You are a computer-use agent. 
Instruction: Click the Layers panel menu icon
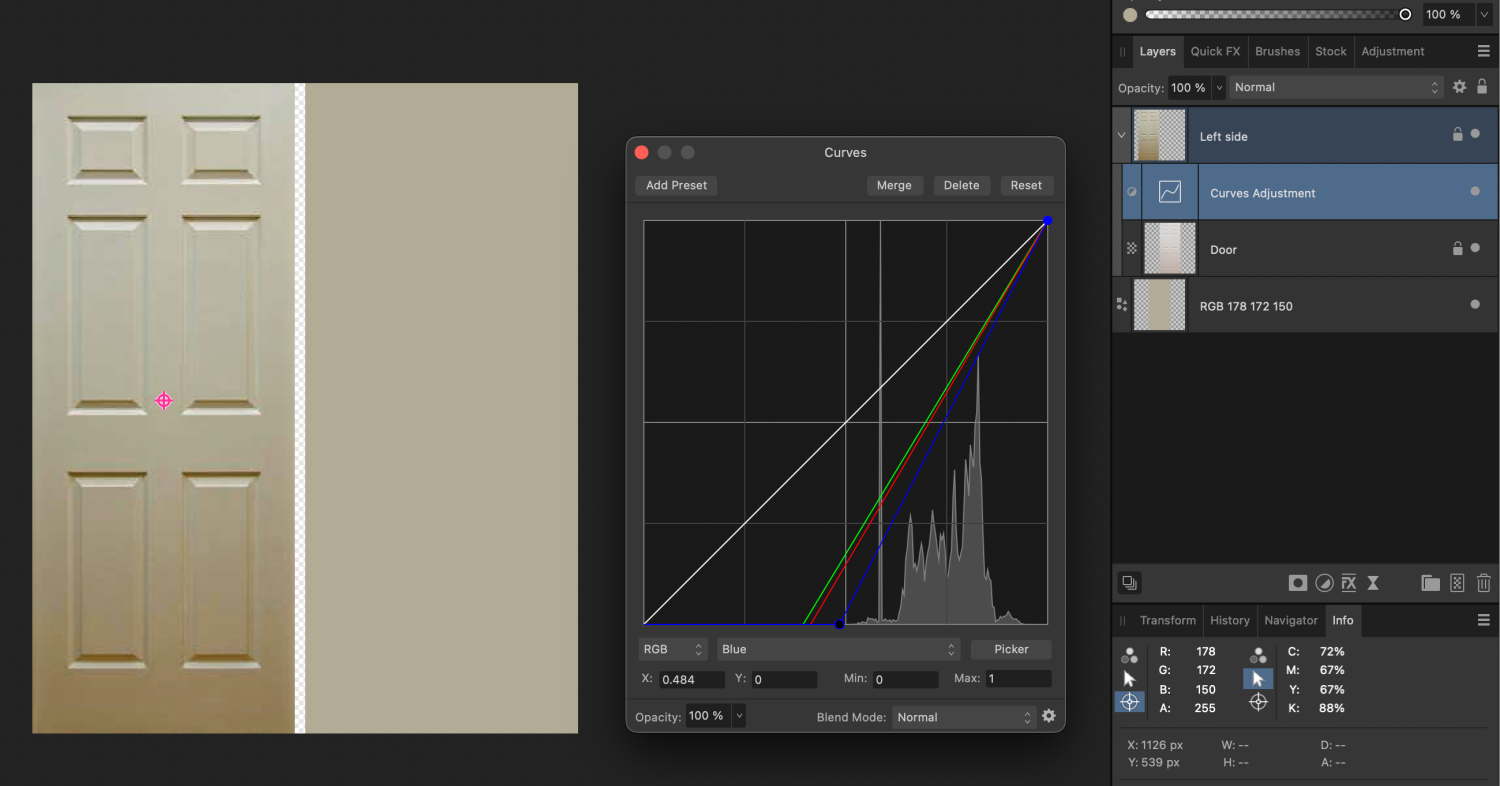coord(1484,51)
